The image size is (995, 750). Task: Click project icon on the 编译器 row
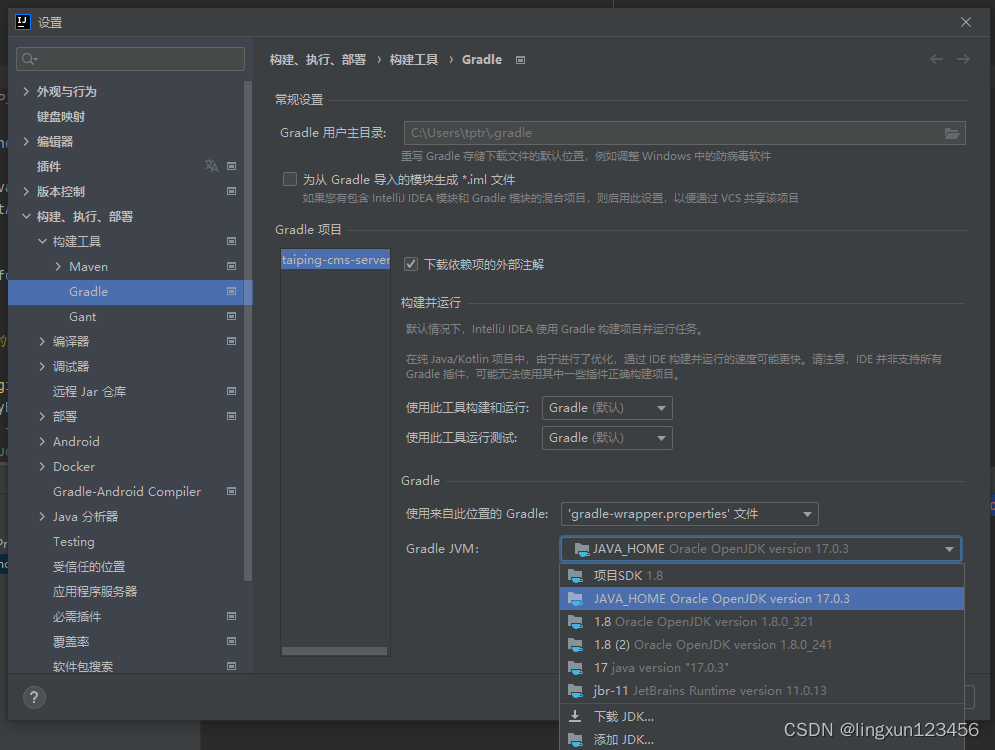pyautogui.click(x=232, y=341)
